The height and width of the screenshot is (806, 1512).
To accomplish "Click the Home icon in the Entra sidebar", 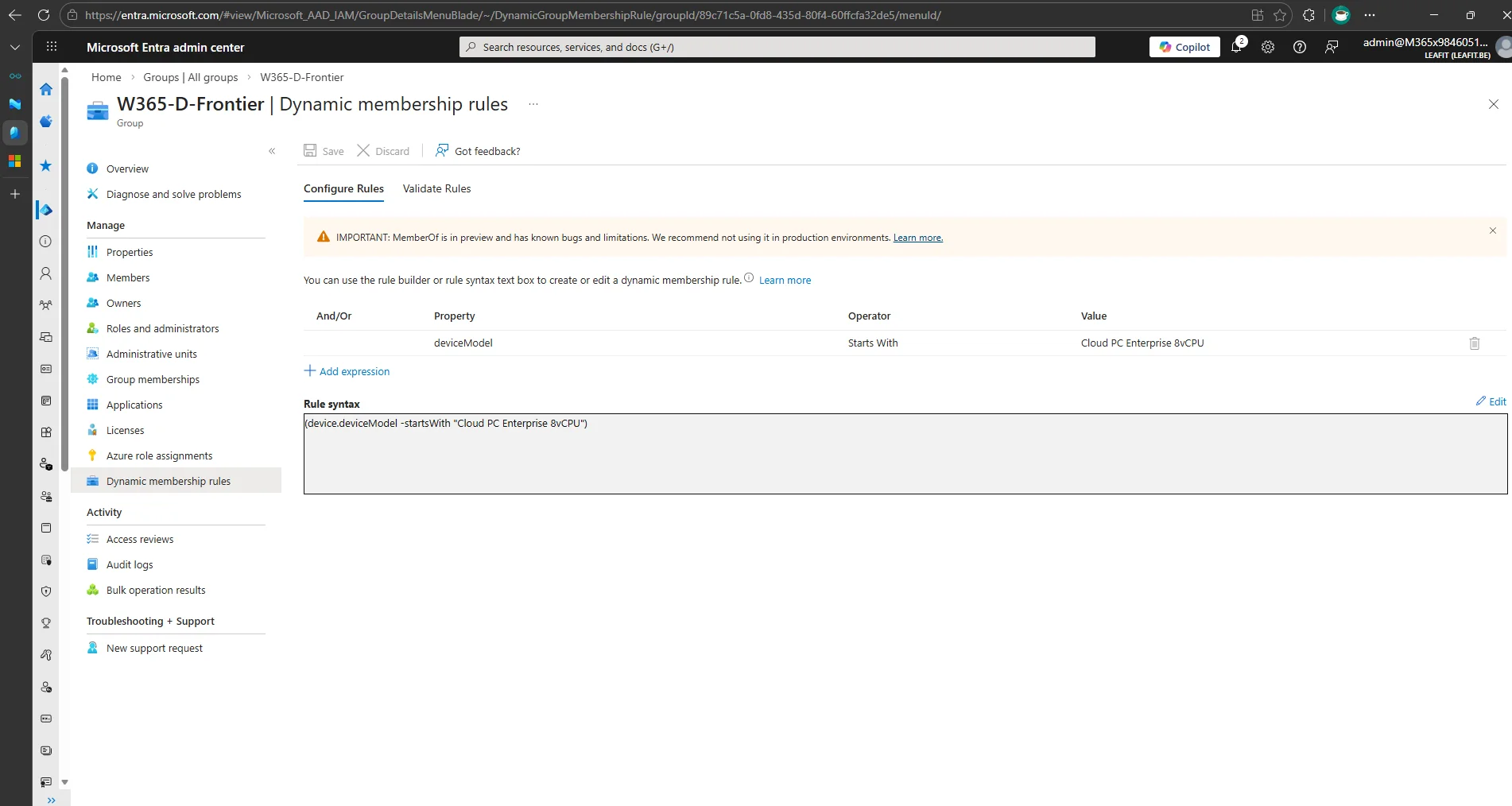I will coord(46,89).
